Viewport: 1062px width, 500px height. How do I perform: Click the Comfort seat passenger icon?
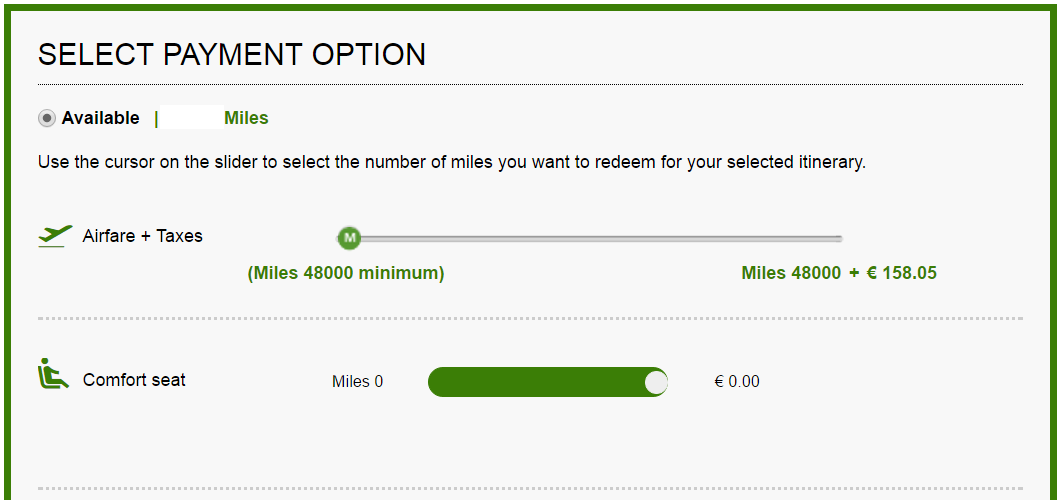click(x=54, y=373)
